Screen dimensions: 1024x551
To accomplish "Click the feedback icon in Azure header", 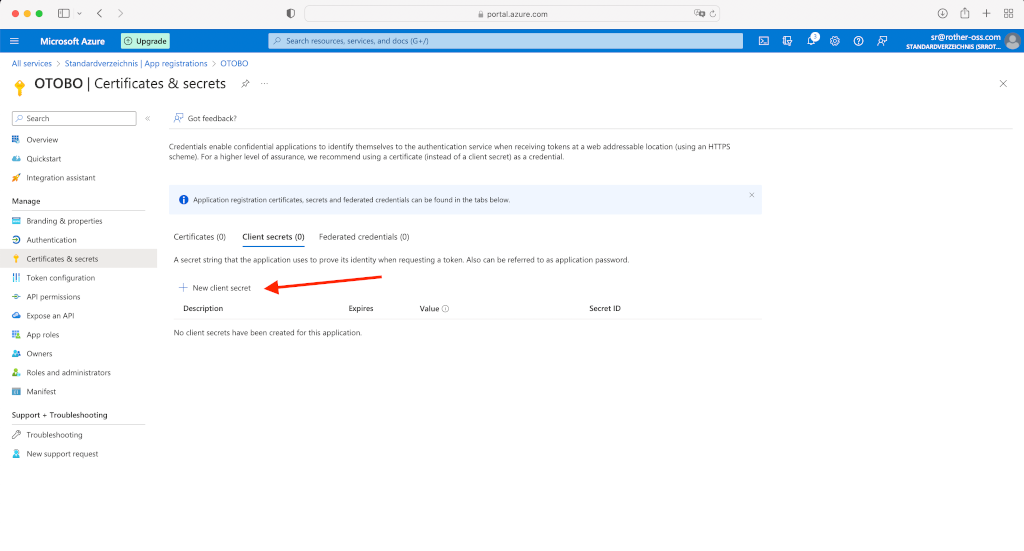I will click(882, 41).
